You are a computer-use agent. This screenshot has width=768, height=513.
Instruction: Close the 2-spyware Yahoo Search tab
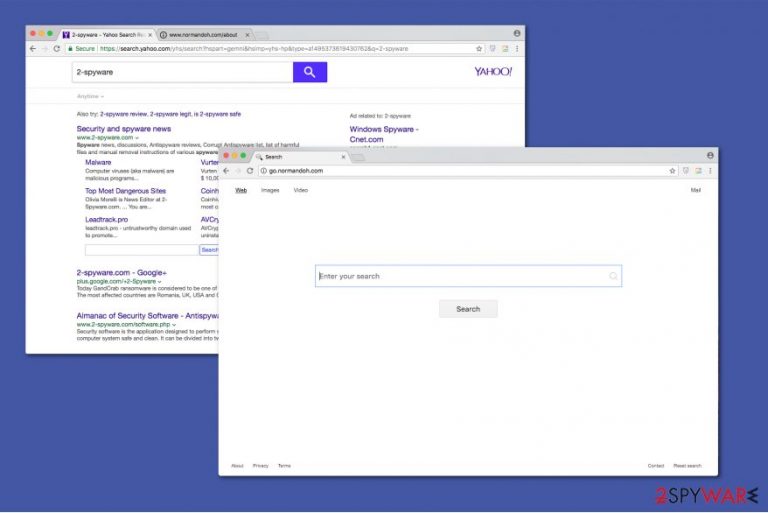point(150,35)
